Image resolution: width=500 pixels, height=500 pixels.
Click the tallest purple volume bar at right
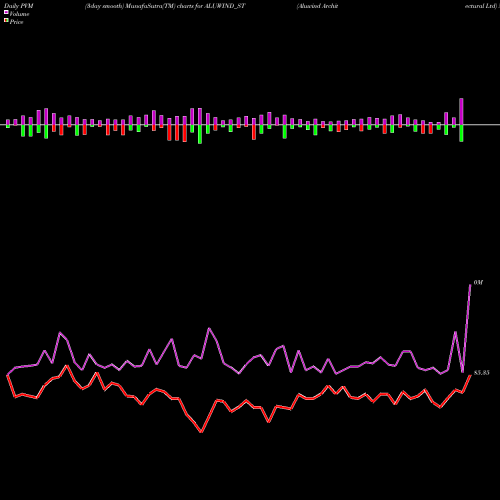coord(461,112)
